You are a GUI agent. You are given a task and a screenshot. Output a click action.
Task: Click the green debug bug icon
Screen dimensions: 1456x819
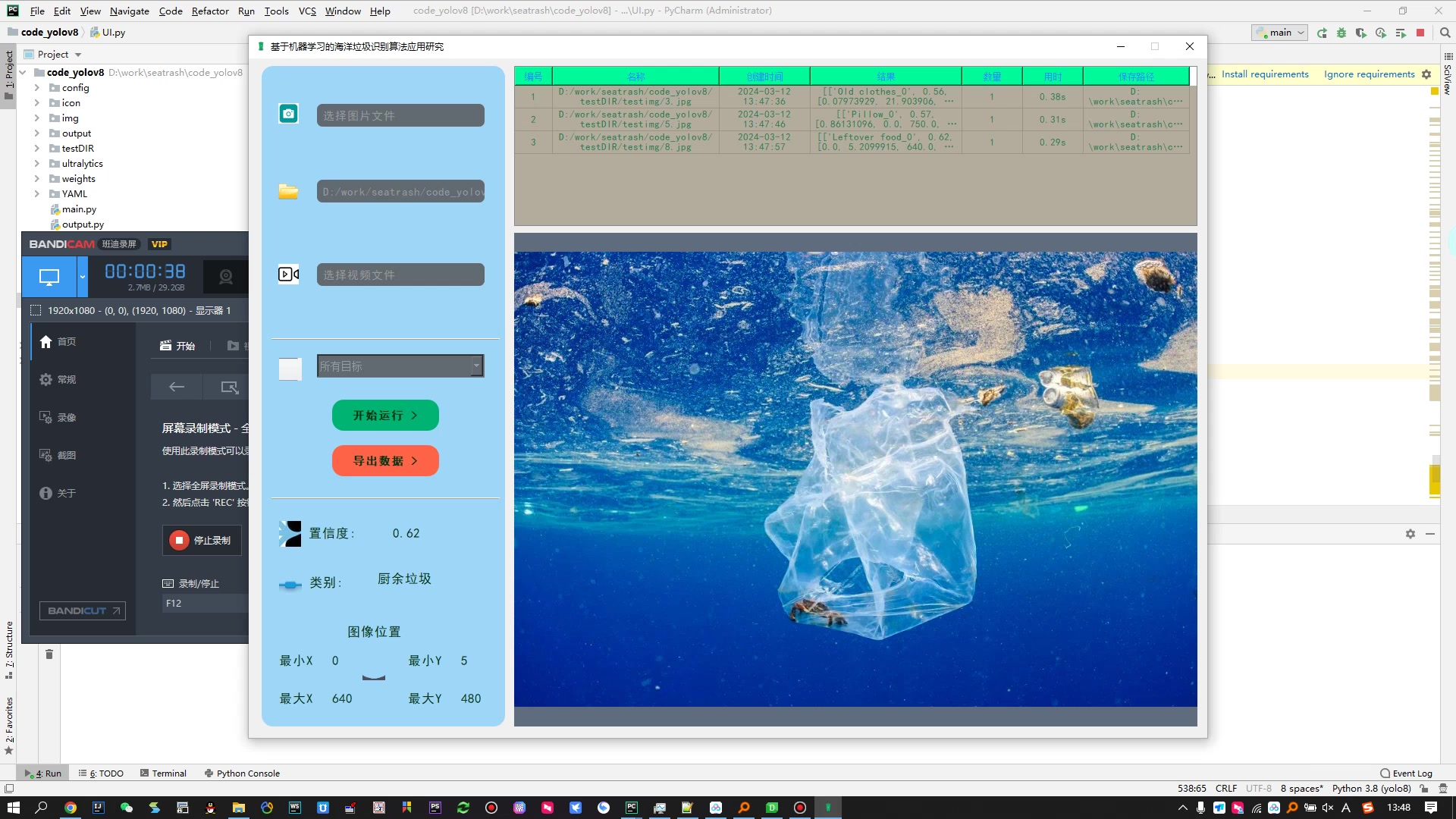coord(1341,33)
